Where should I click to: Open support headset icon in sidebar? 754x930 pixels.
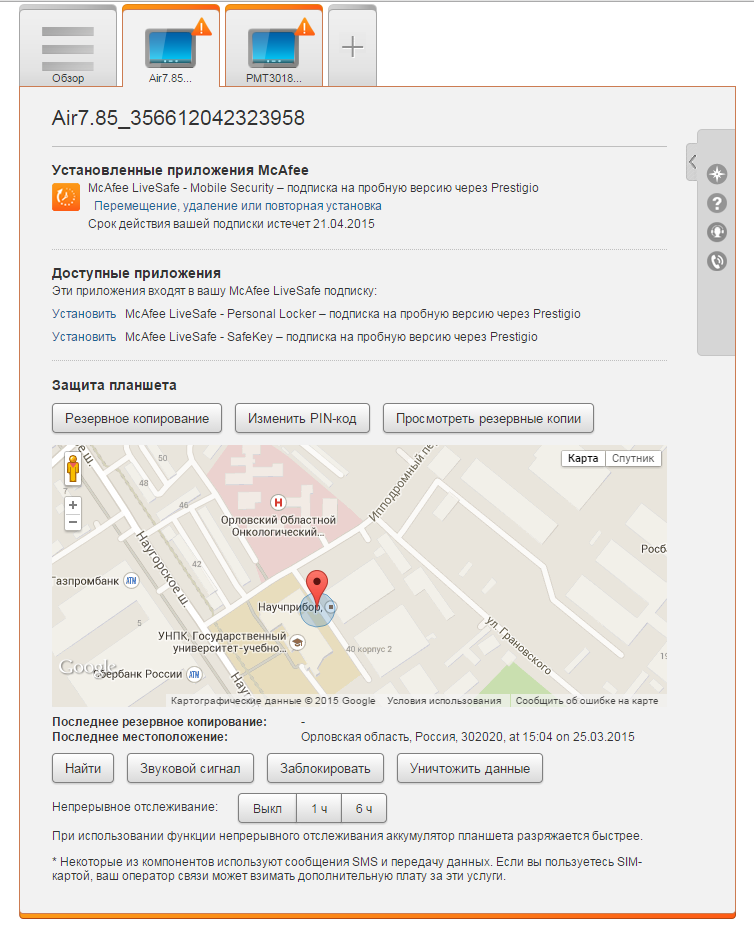[x=717, y=232]
